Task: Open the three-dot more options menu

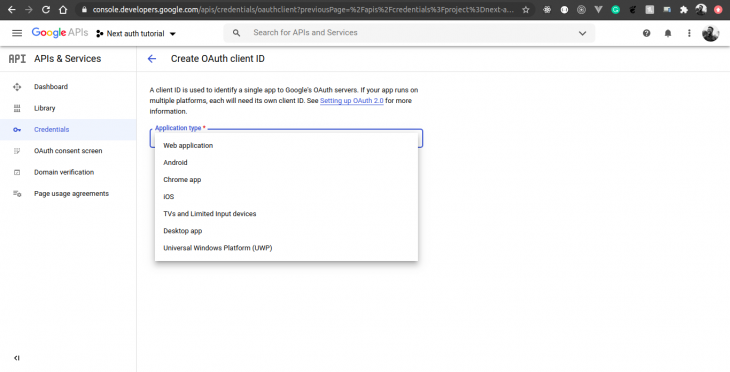Action: click(x=689, y=33)
